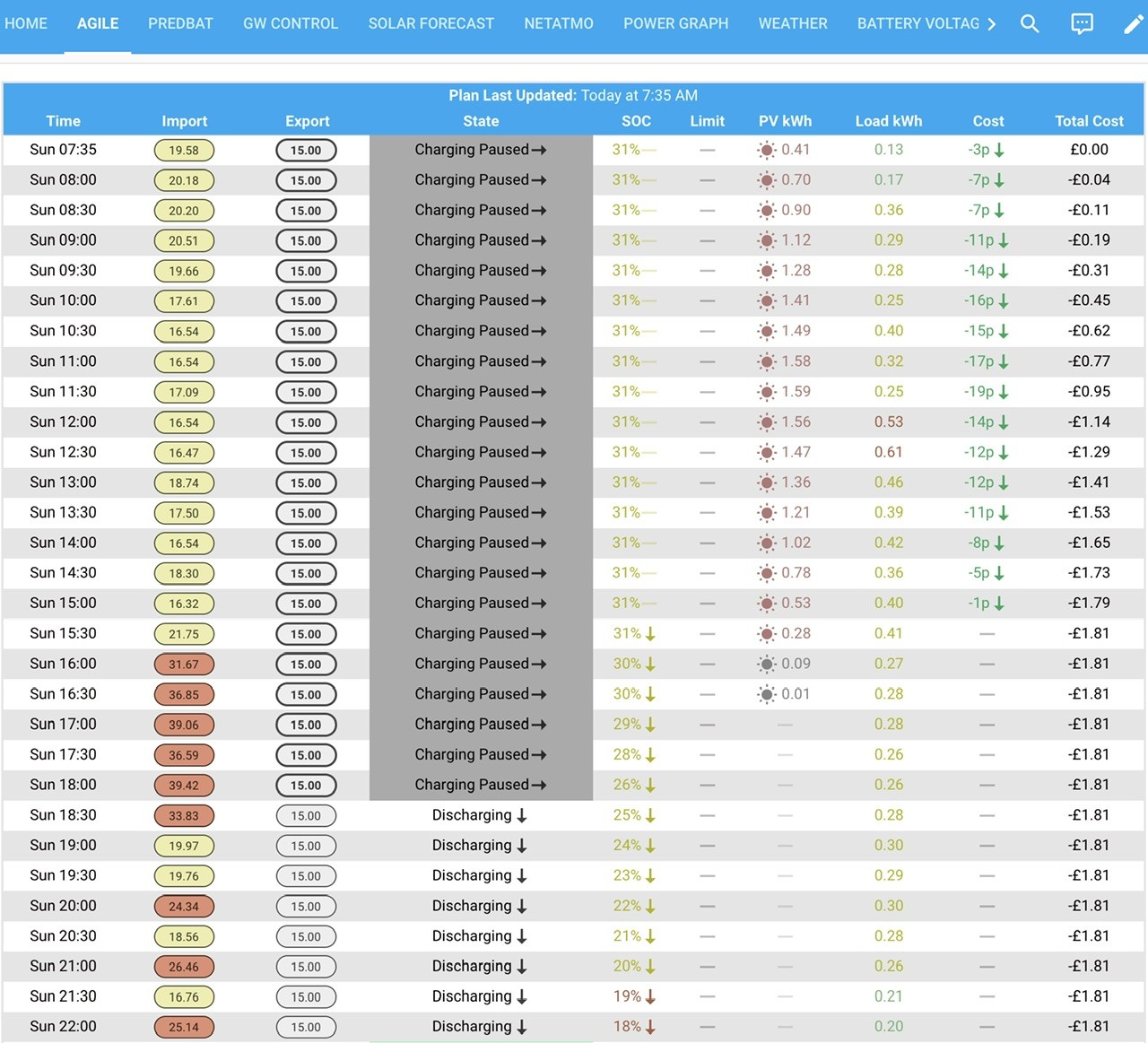1148x1043 pixels.
Task: Expand more tabs with the chevron arrow
Action: point(991,24)
